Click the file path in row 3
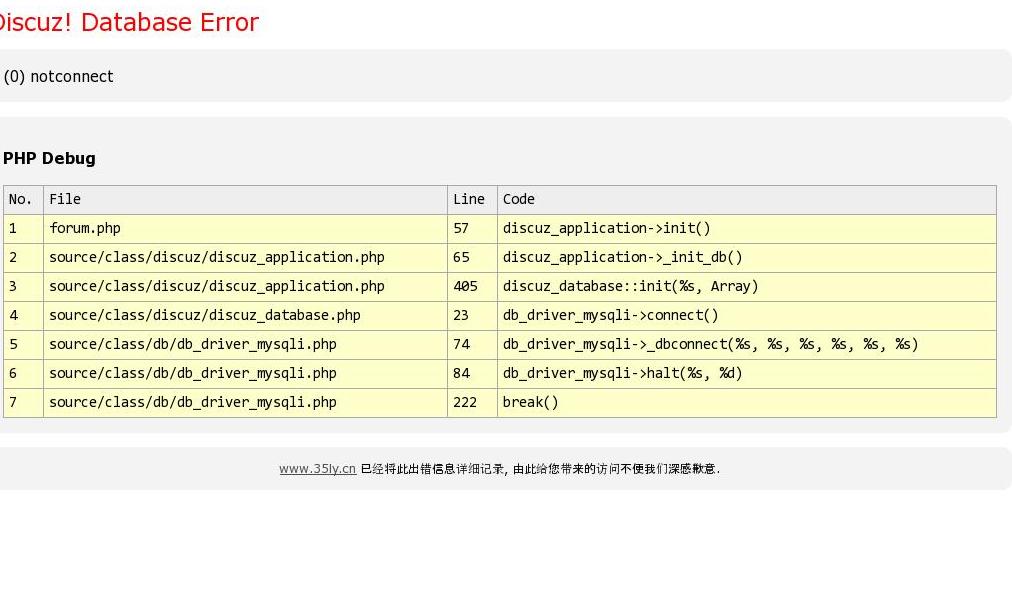Image resolution: width=1012 pixels, height=590 pixels. (x=245, y=287)
